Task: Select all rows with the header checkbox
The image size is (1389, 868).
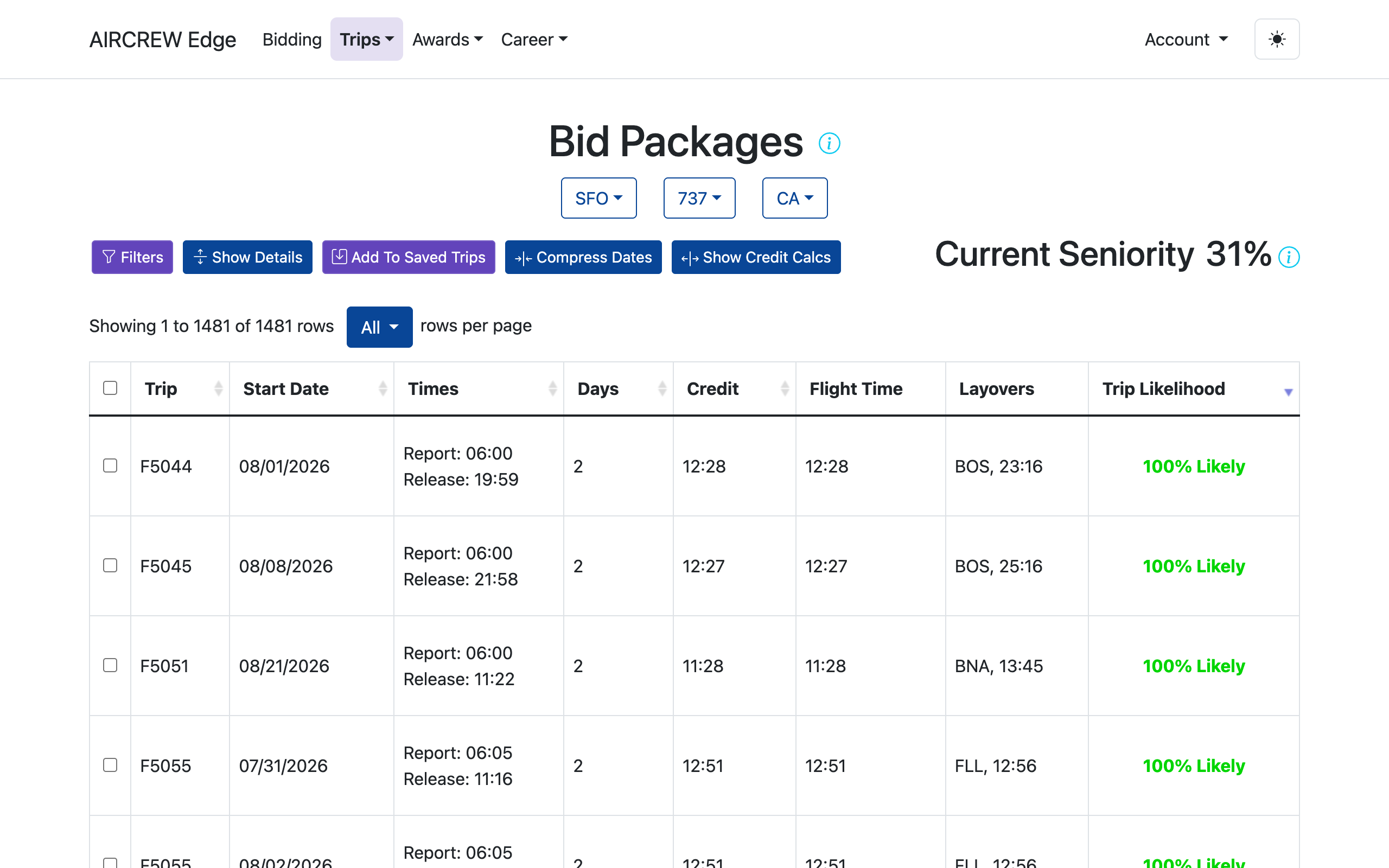Action: 110,388
